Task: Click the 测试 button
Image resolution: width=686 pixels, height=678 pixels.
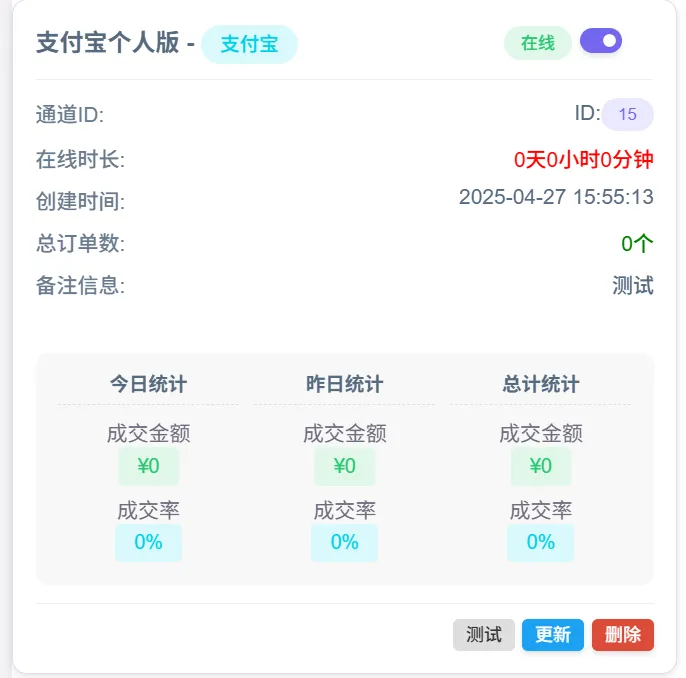Action: (484, 635)
